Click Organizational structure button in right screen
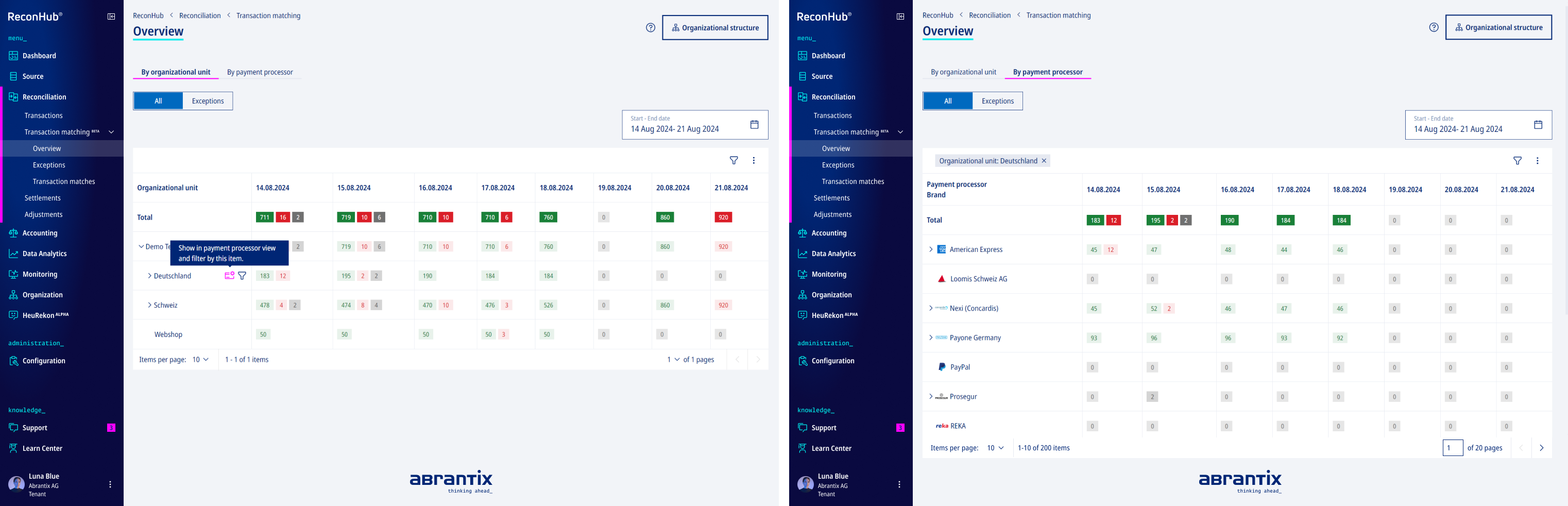This screenshot has width=1568, height=506. coord(1498,28)
